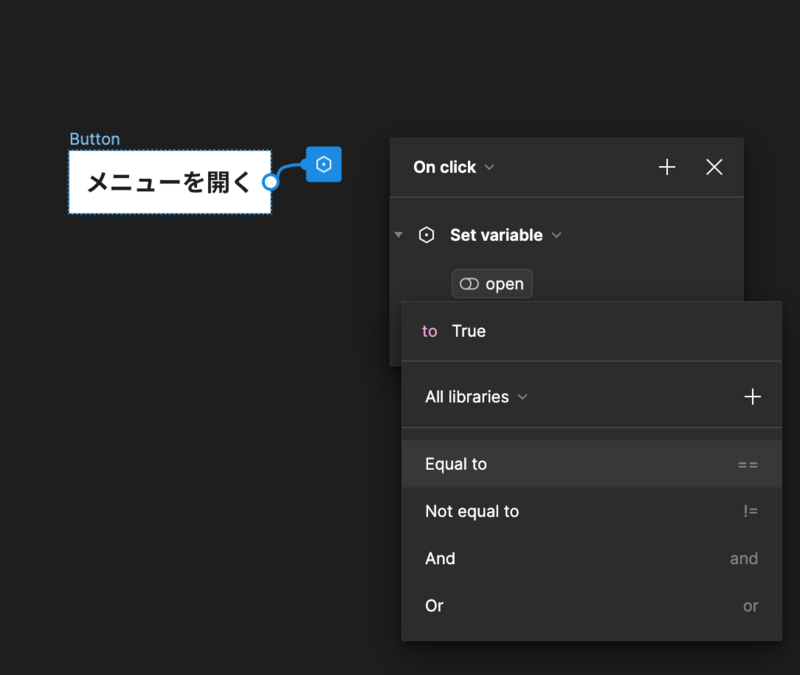Click the open boolean variable chip
Image resolution: width=800 pixels, height=675 pixels.
coord(492,284)
